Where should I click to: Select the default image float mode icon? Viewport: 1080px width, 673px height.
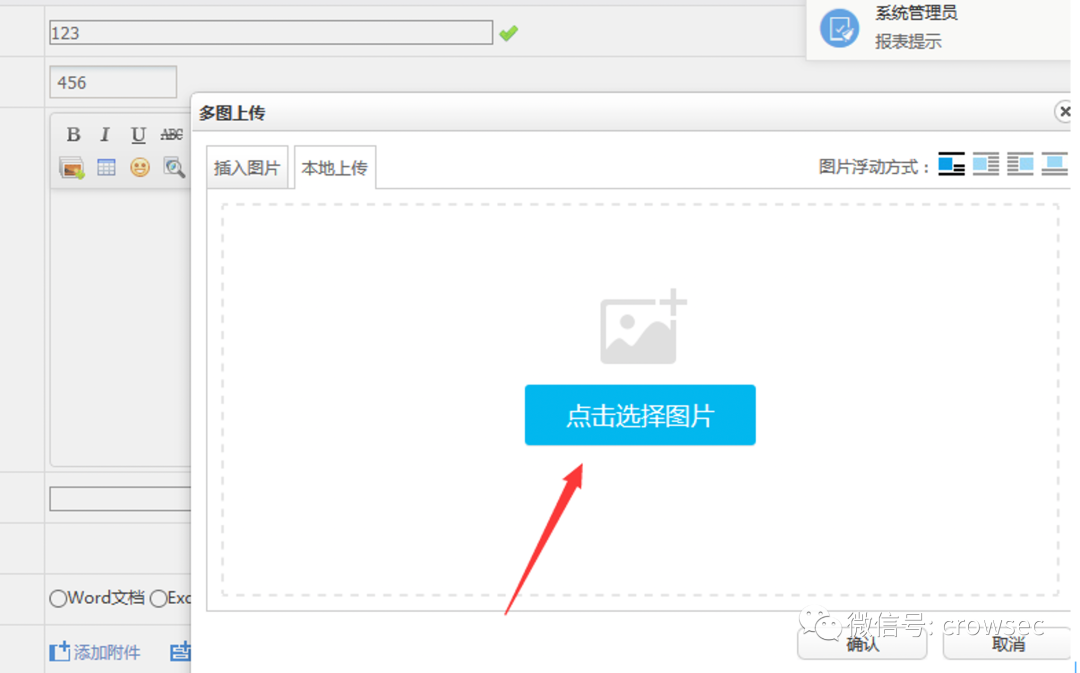pyautogui.click(x=951, y=165)
